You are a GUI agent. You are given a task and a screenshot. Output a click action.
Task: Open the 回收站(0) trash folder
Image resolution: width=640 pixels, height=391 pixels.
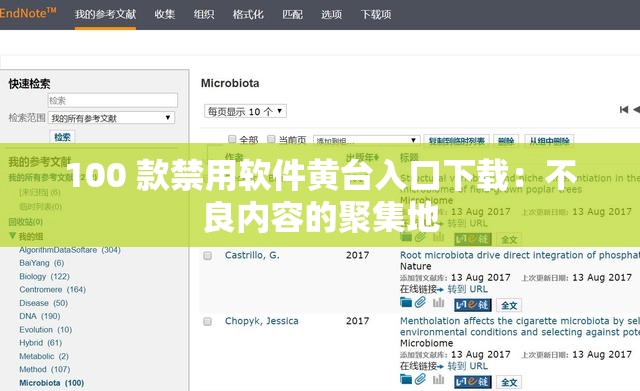[26, 222]
